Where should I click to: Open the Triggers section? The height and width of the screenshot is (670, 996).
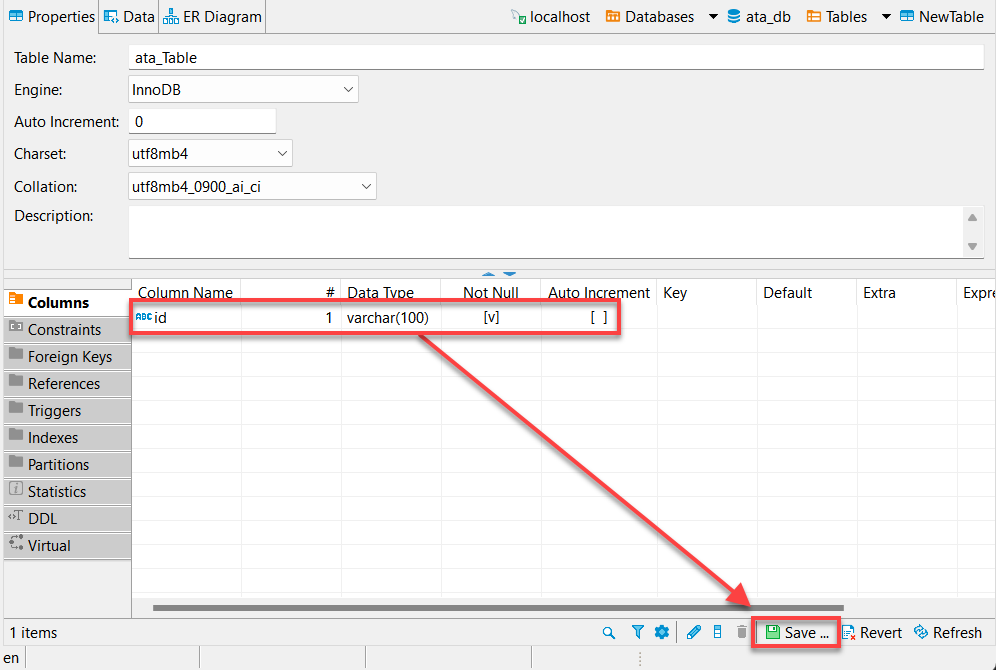[x=67, y=410]
